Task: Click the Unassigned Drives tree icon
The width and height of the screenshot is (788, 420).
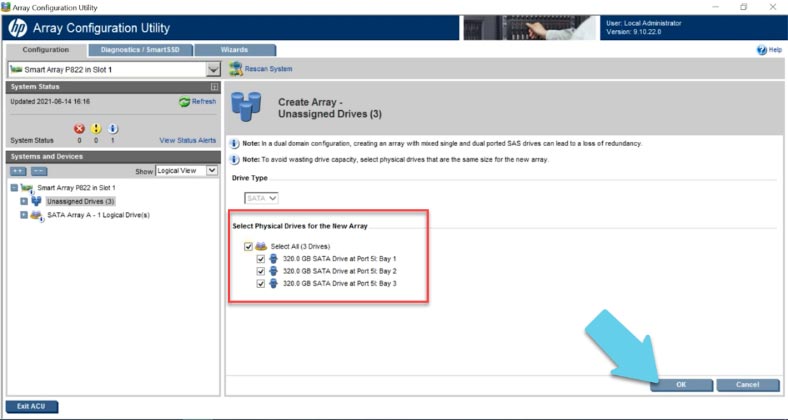Action: 36,201
